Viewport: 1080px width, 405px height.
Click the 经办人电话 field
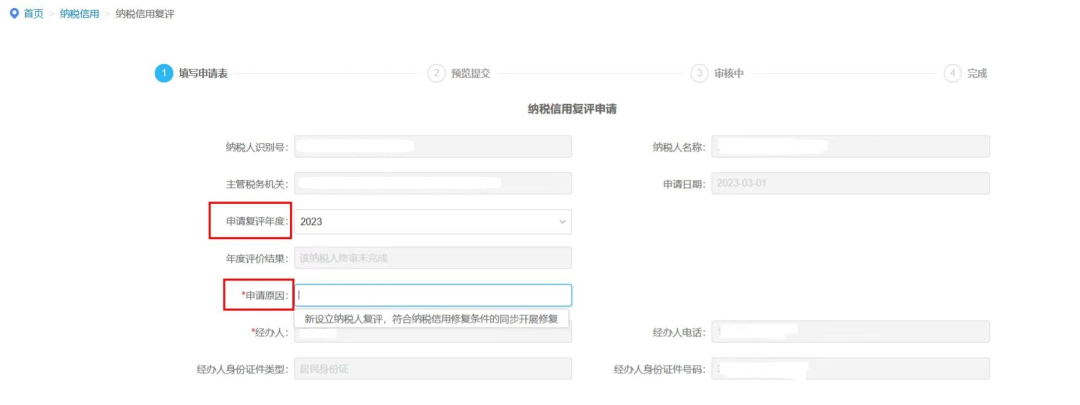click(851, 332)
